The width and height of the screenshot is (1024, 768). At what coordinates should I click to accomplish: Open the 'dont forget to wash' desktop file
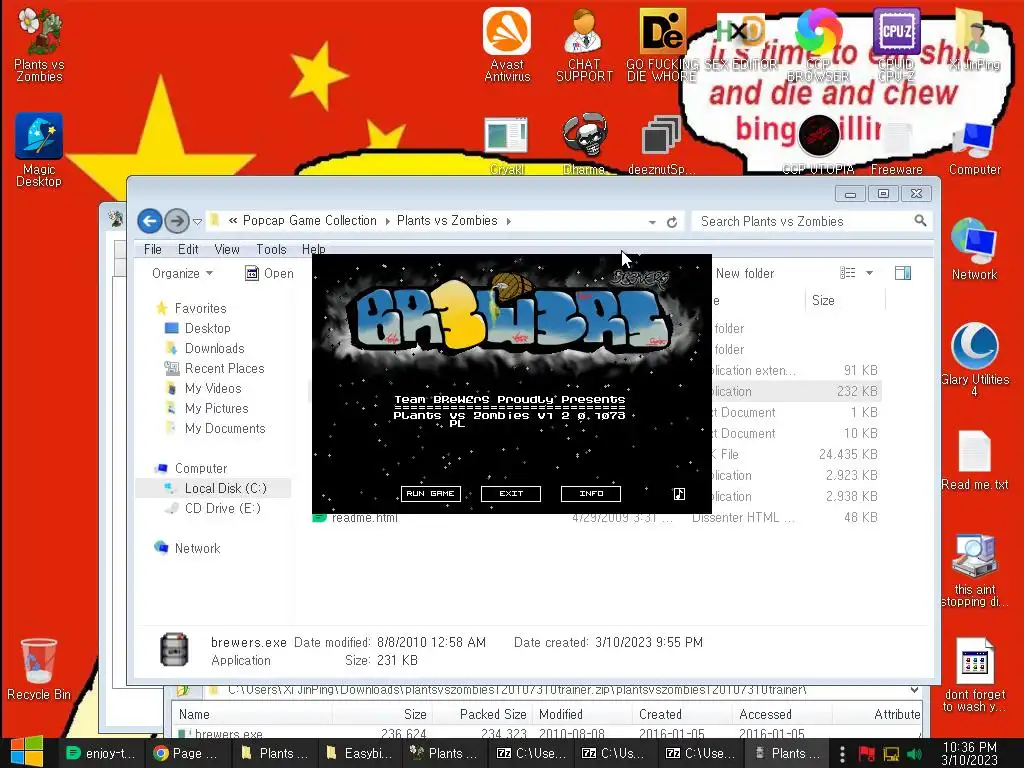[x=974, y=675]
